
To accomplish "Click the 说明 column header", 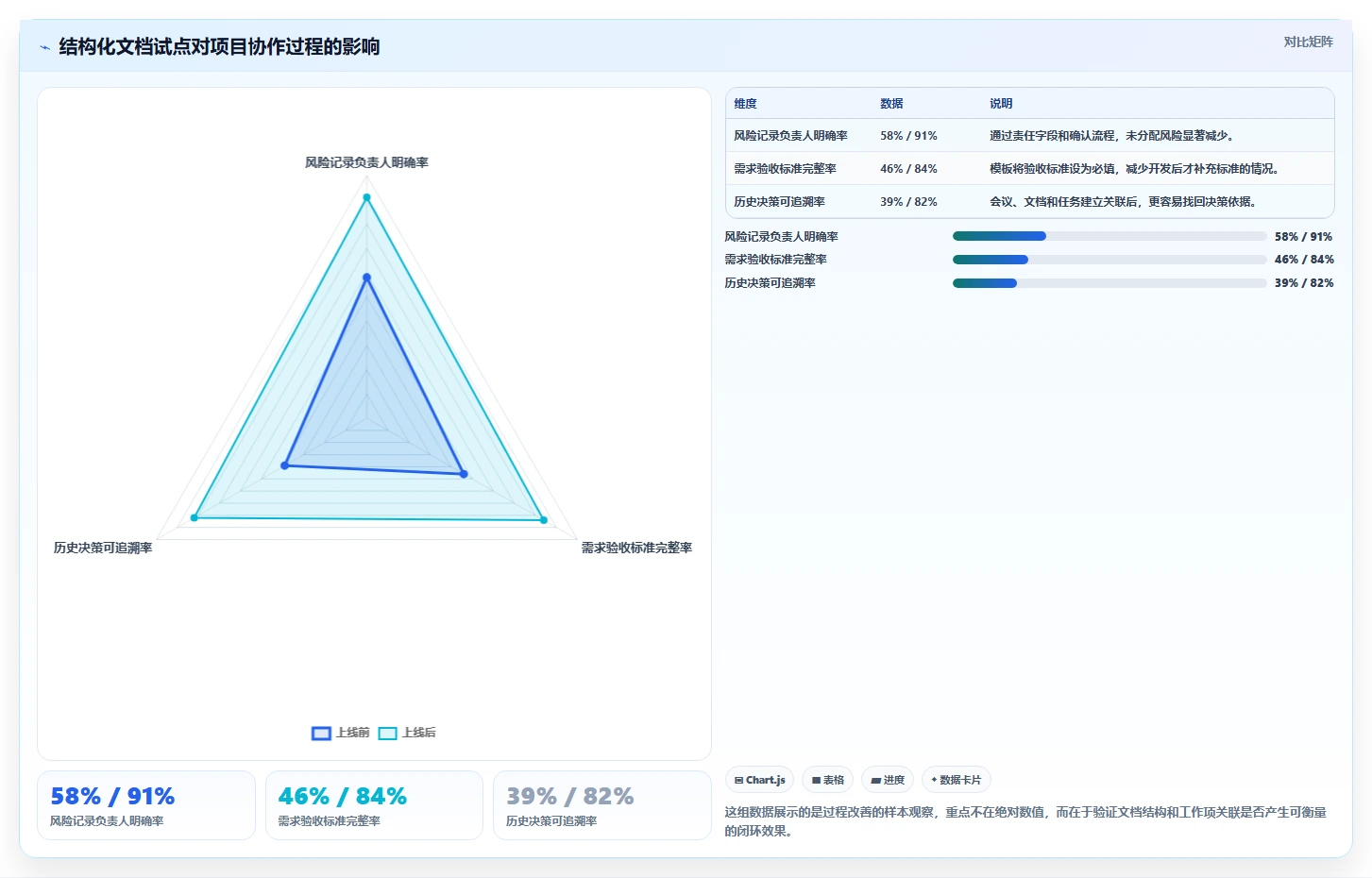I will (x=1001, y=104).
